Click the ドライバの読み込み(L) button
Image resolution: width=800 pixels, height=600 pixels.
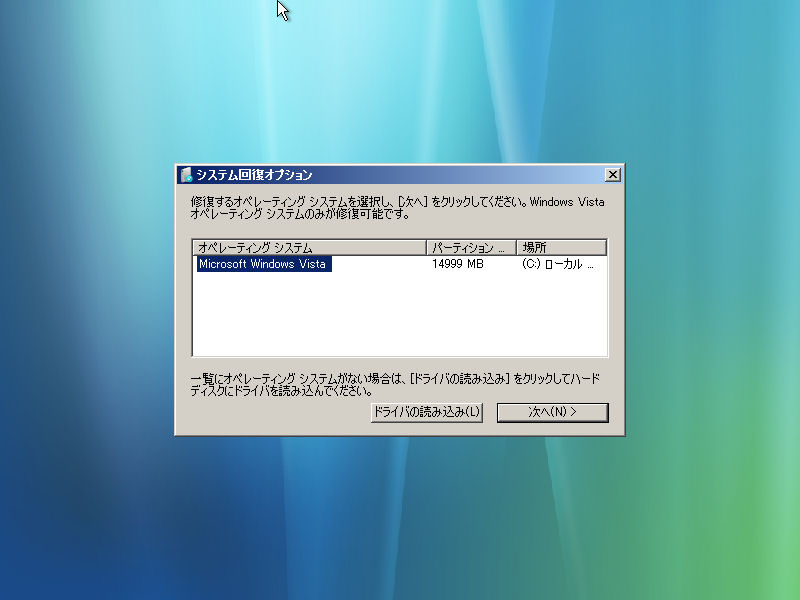pos(427,412)
